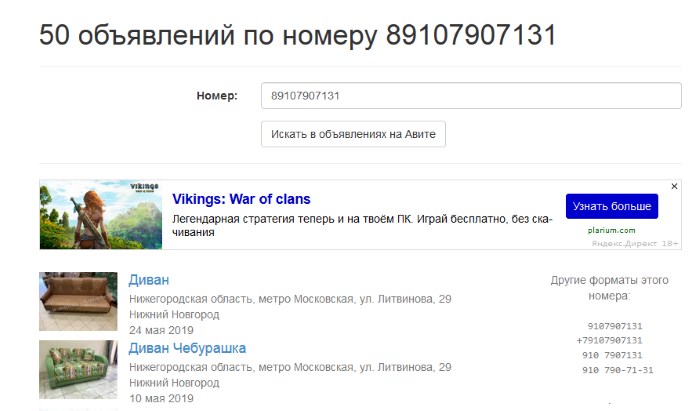Select the +79107907131 number format

(609, 340)
